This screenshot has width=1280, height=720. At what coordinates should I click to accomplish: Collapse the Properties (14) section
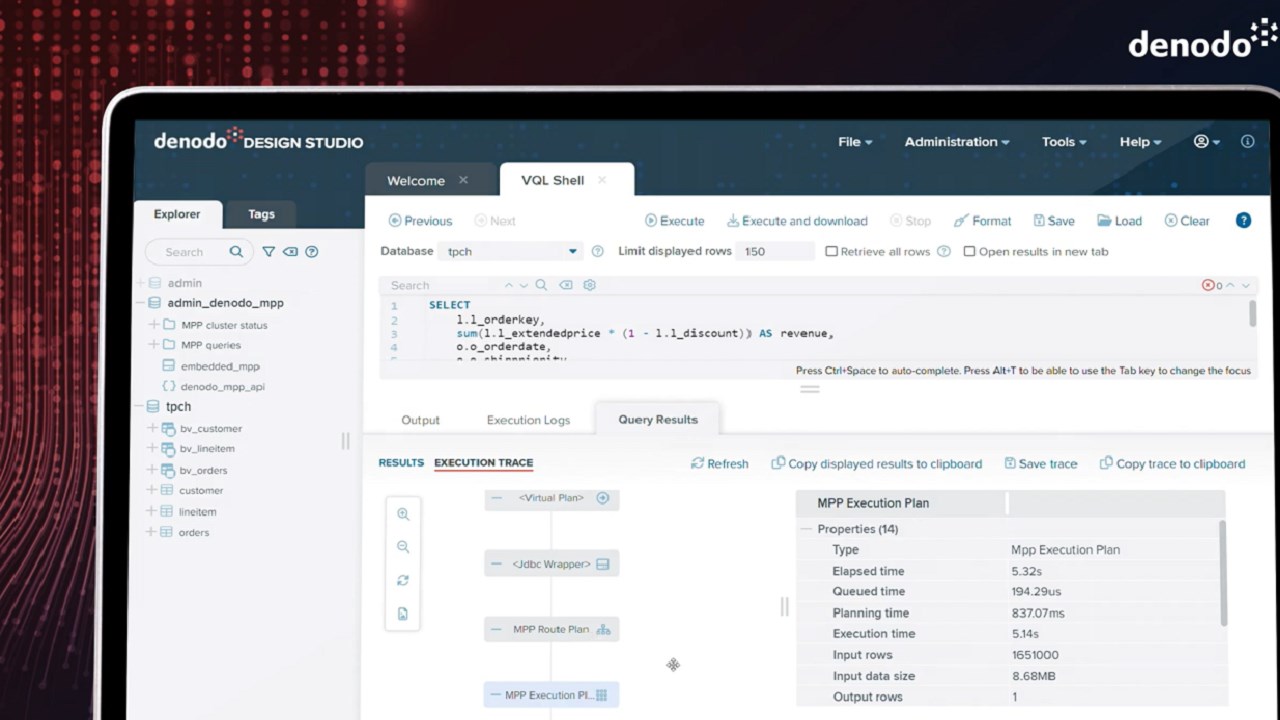(x=806, y=529)
